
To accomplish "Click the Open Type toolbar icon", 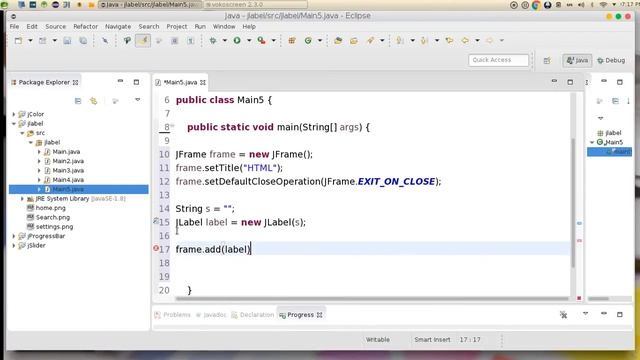I will [338, 40].
